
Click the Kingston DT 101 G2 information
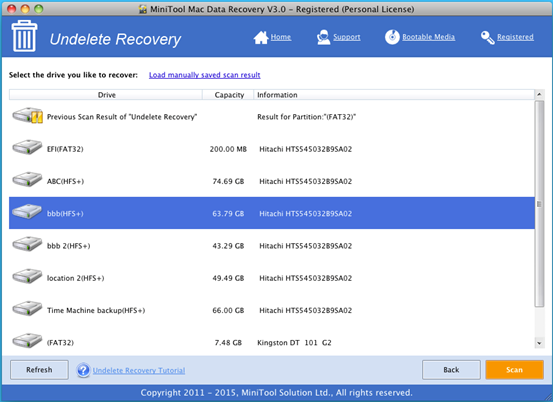pos(294,343)
